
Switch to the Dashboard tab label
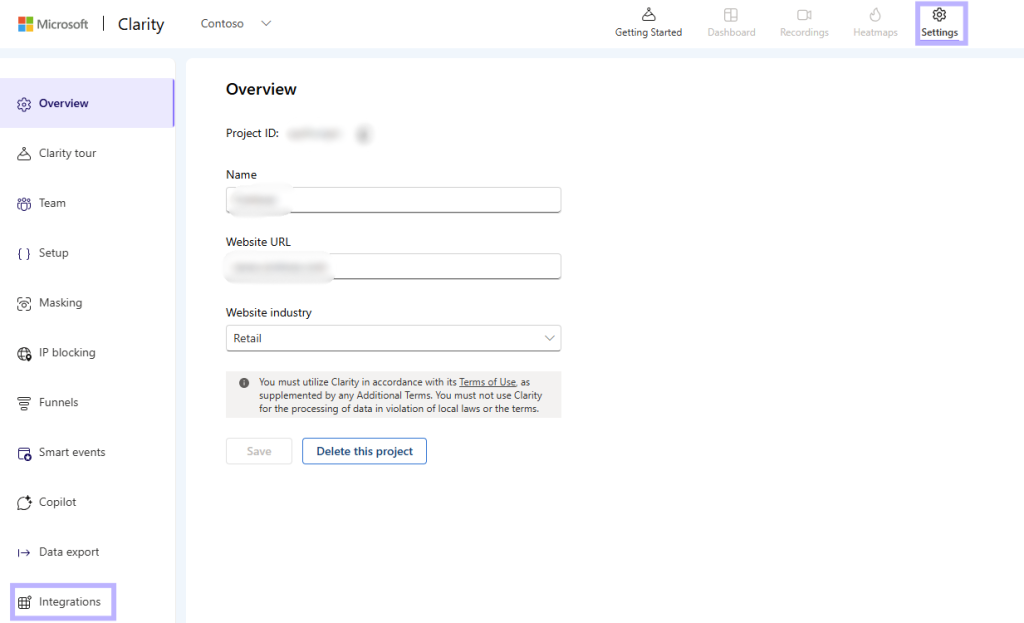point(731,33)
